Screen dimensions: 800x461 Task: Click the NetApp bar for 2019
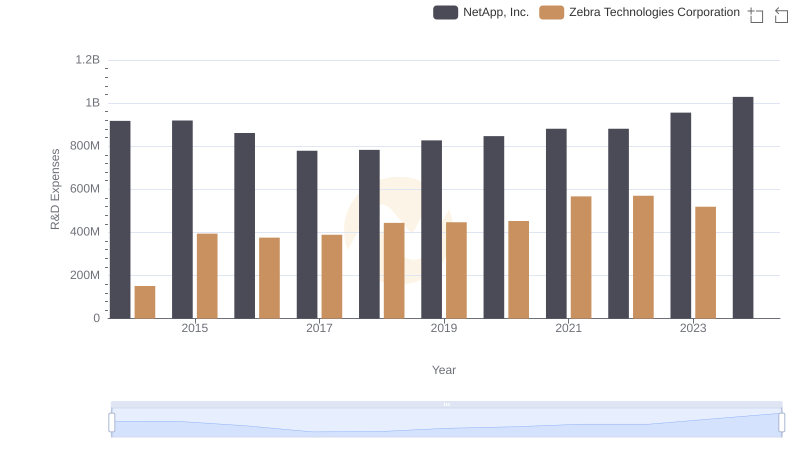pyautogui.click(x=431, y=229)
